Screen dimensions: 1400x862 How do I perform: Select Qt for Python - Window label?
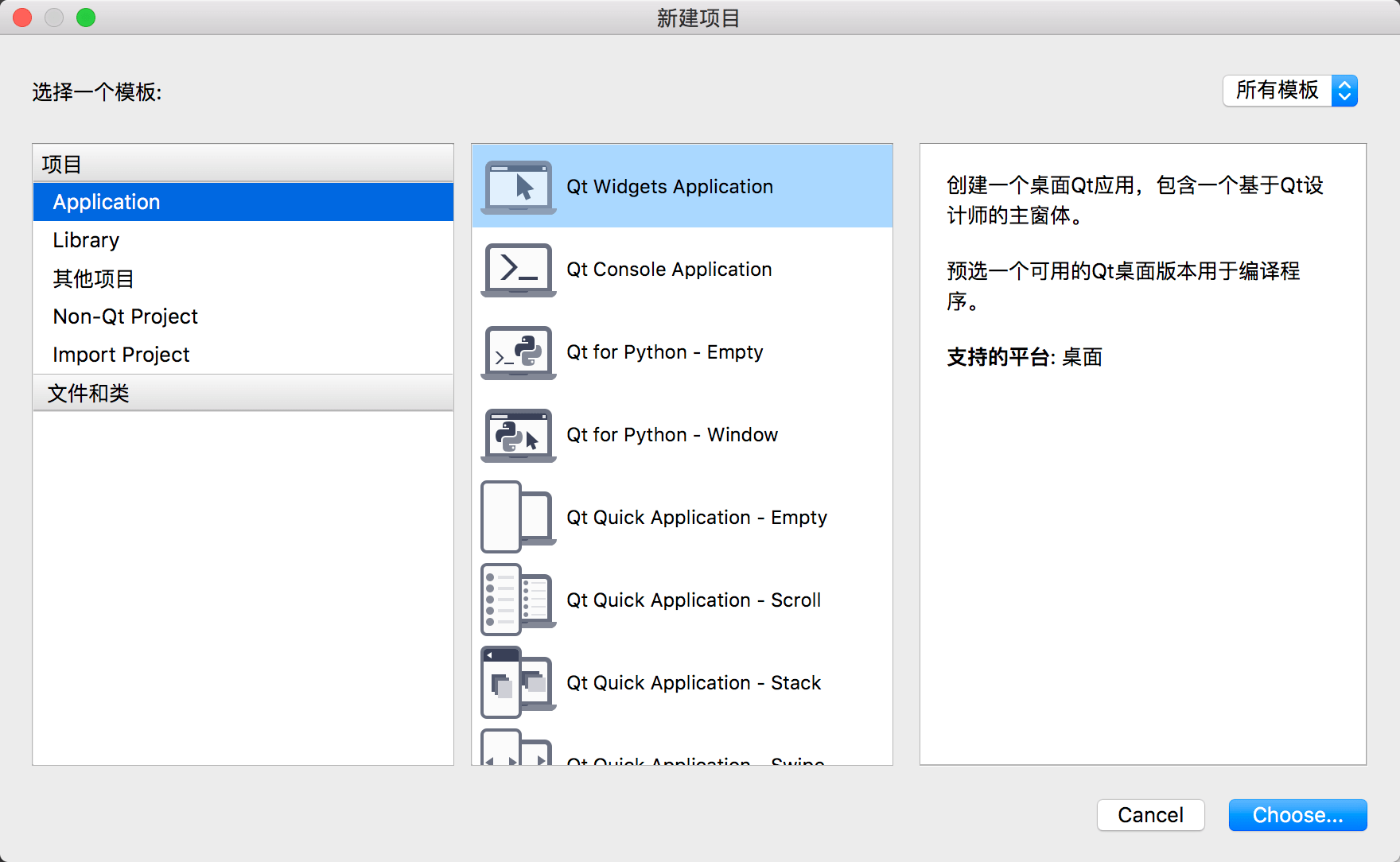pyautogui.click(x=672, y=435)
